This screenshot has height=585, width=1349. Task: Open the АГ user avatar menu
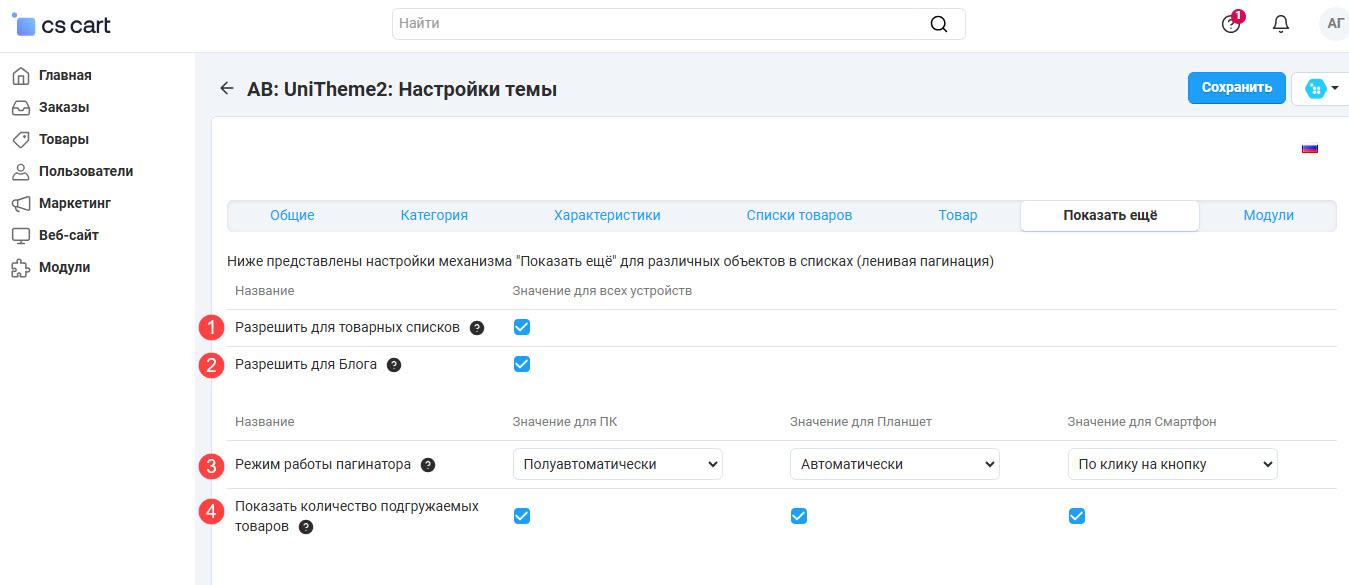1333,24
